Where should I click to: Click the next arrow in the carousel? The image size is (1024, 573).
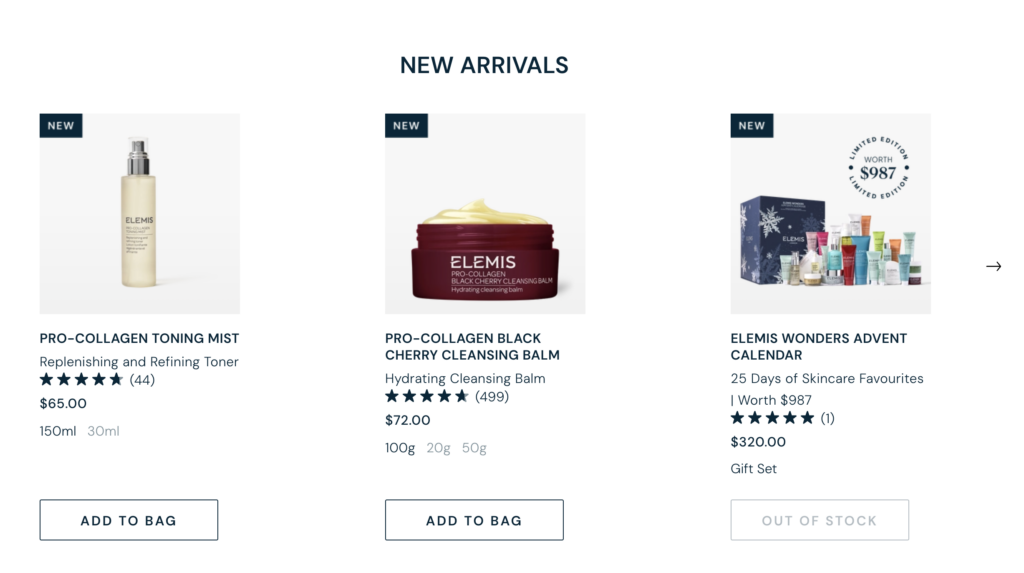(x=993, y=266)
